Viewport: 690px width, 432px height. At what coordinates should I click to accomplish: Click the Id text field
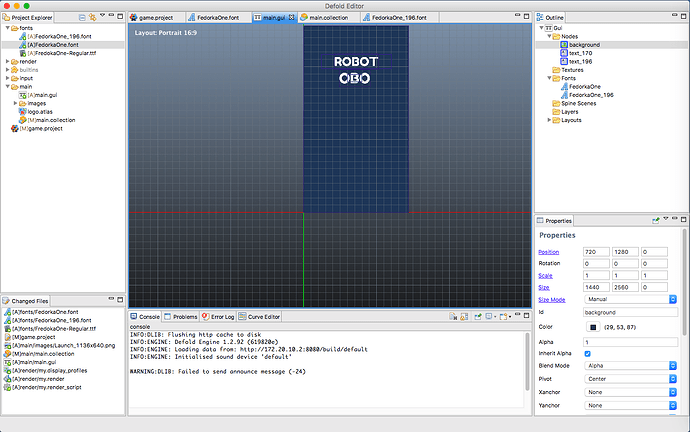(630, 313)
